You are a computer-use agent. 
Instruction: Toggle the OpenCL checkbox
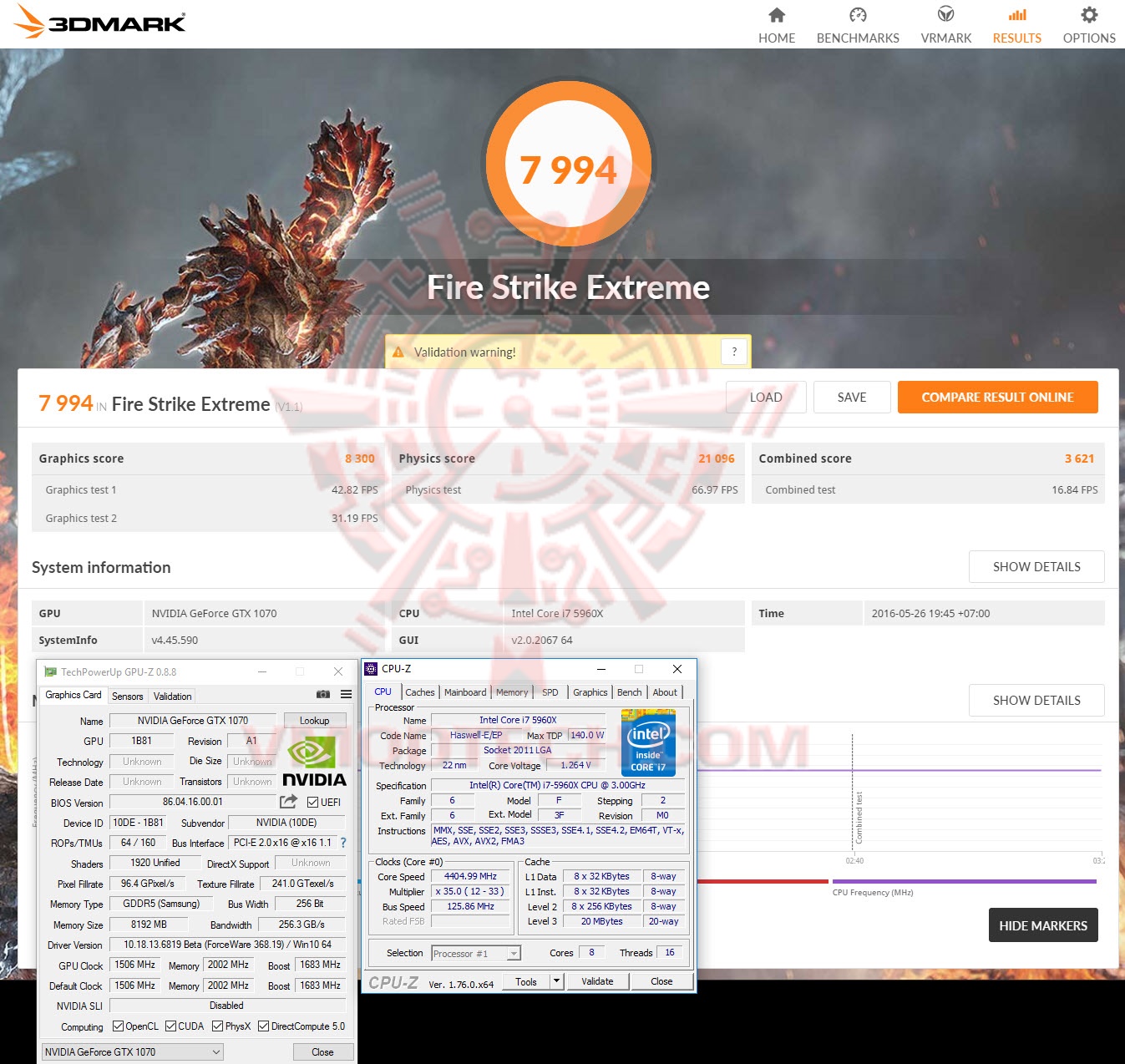click(118, 1026)
